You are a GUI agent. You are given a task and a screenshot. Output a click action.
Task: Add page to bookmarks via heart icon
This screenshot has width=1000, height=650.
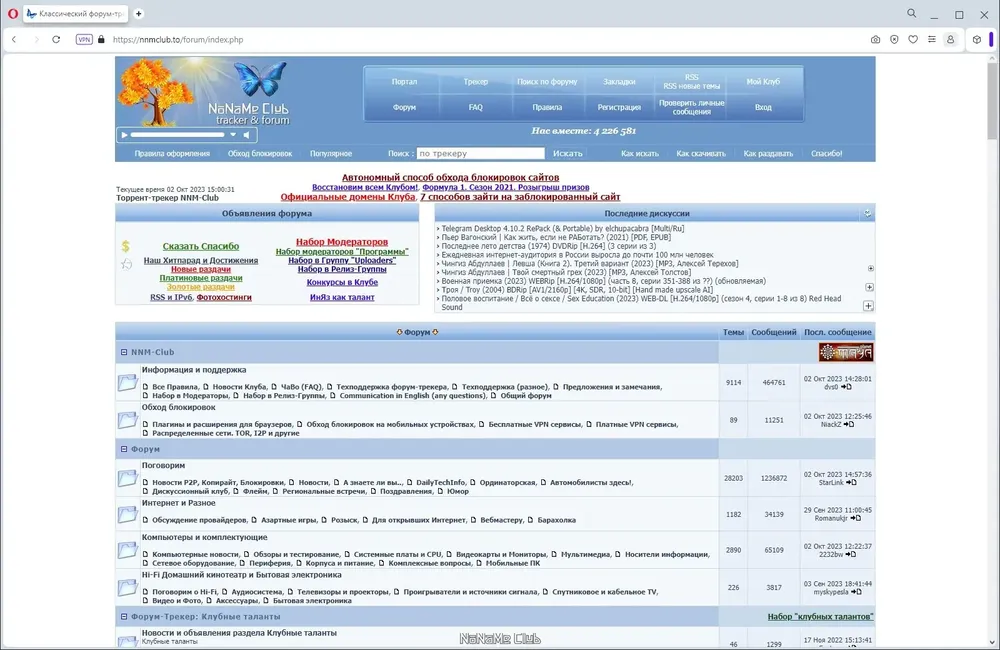tap(913, 40)
